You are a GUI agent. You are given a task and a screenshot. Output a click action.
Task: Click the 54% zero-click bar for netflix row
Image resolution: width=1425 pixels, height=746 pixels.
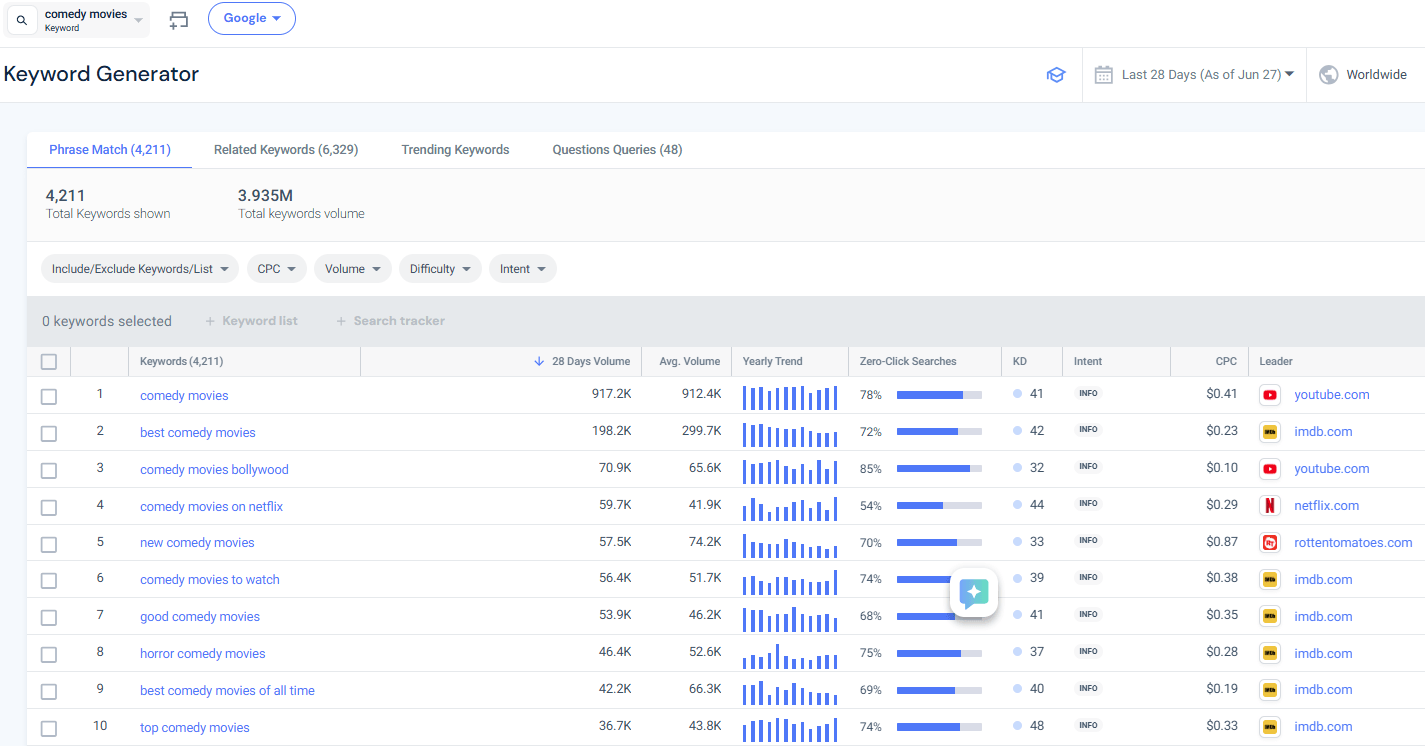(x=939, y=506)
